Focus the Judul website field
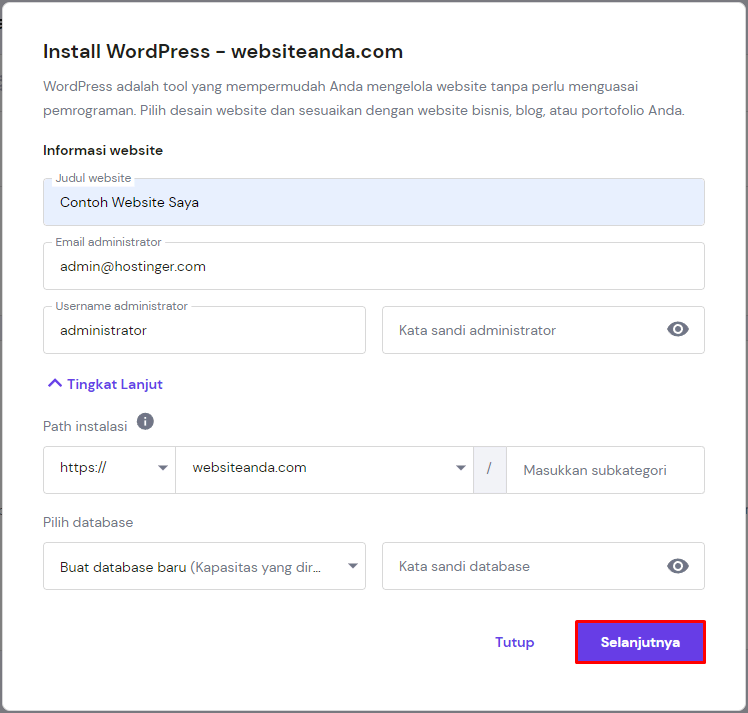This screenshot has width=748, height=713. tap(373, 202)
